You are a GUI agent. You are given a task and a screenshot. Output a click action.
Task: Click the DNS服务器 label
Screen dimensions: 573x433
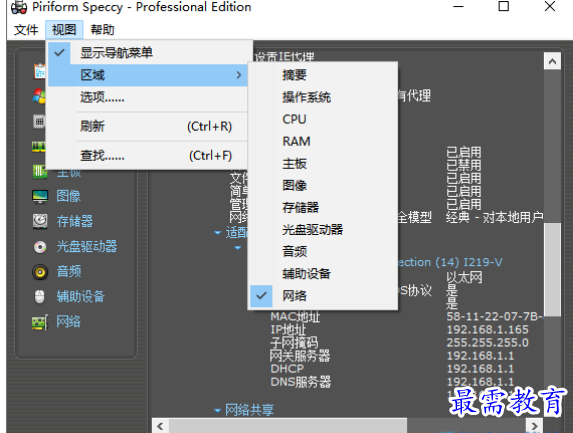tap(301, 382)
